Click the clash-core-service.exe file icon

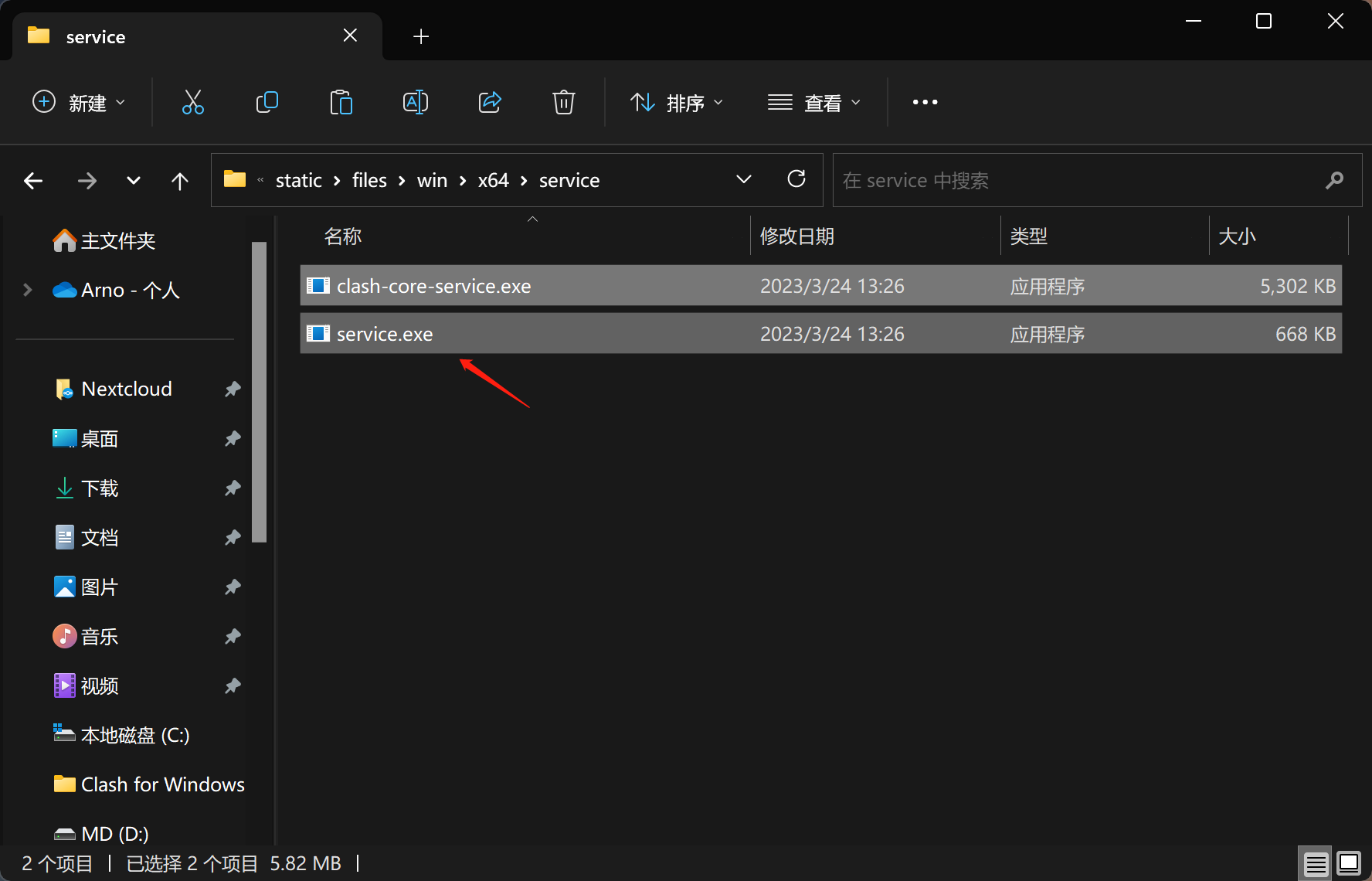(x=318, y=286)
